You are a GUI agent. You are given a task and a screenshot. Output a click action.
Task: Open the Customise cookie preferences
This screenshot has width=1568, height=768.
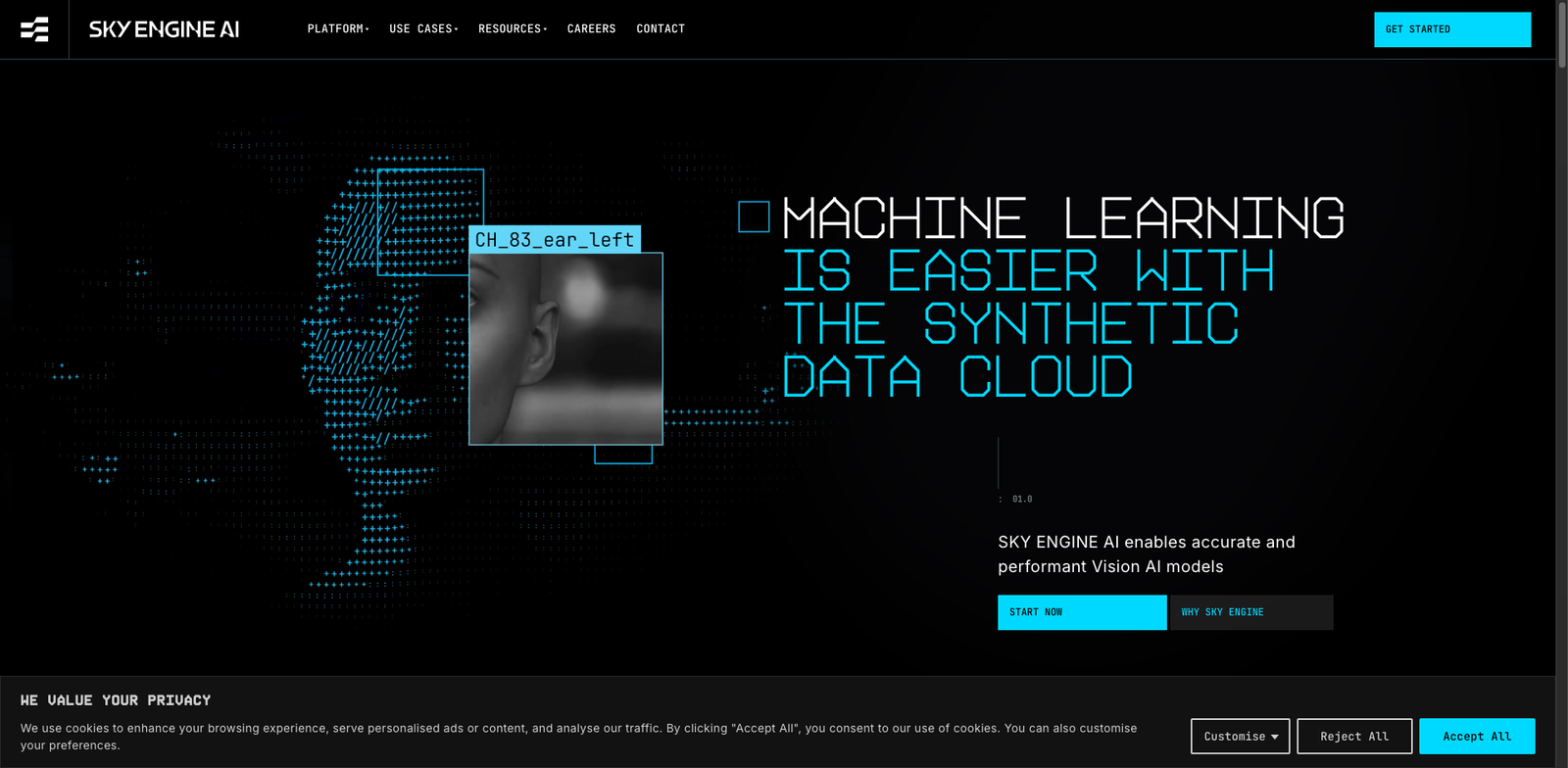coord(1239,737)
